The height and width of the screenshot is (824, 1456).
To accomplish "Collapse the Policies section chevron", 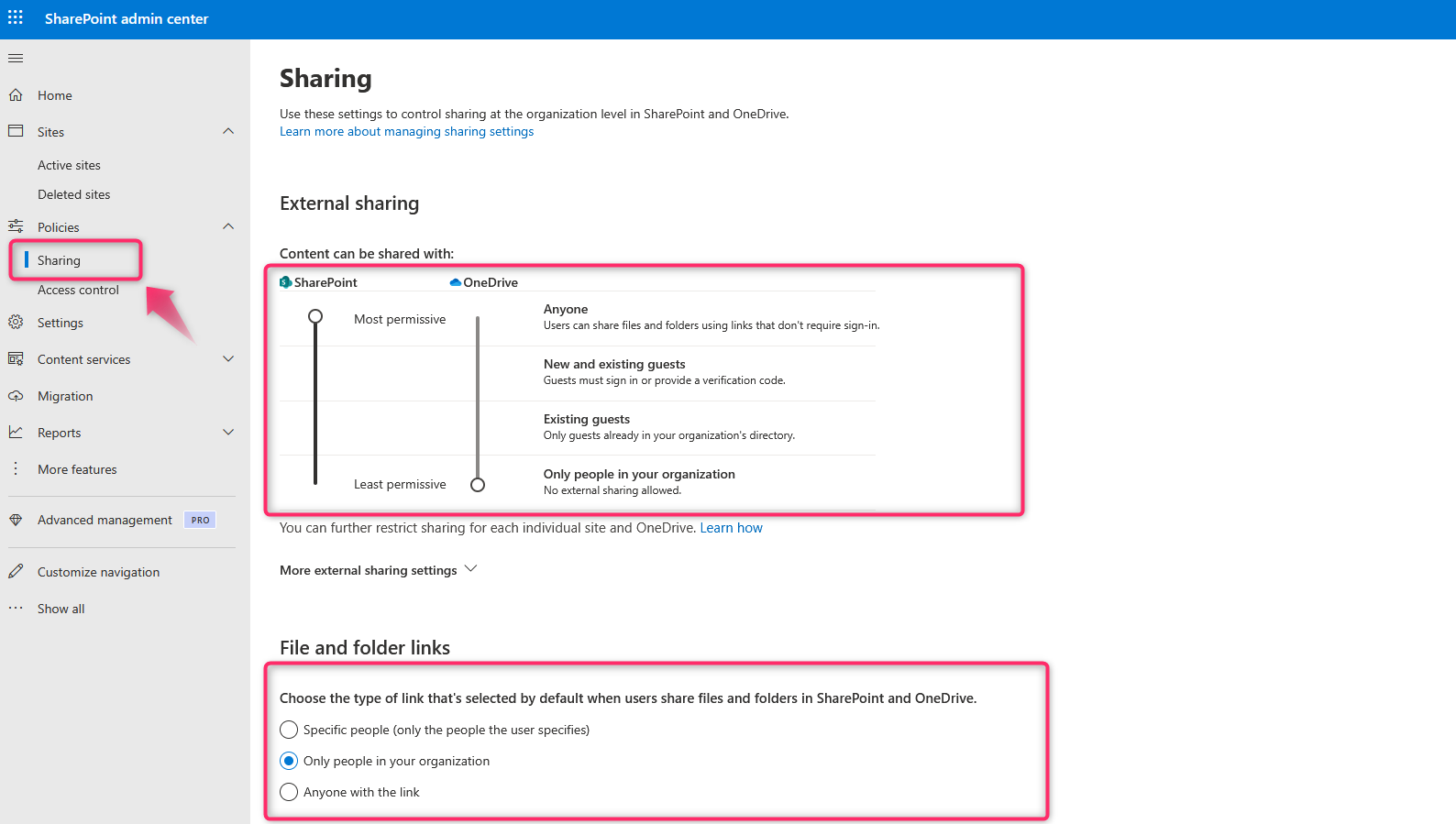I will click(228, 226).
